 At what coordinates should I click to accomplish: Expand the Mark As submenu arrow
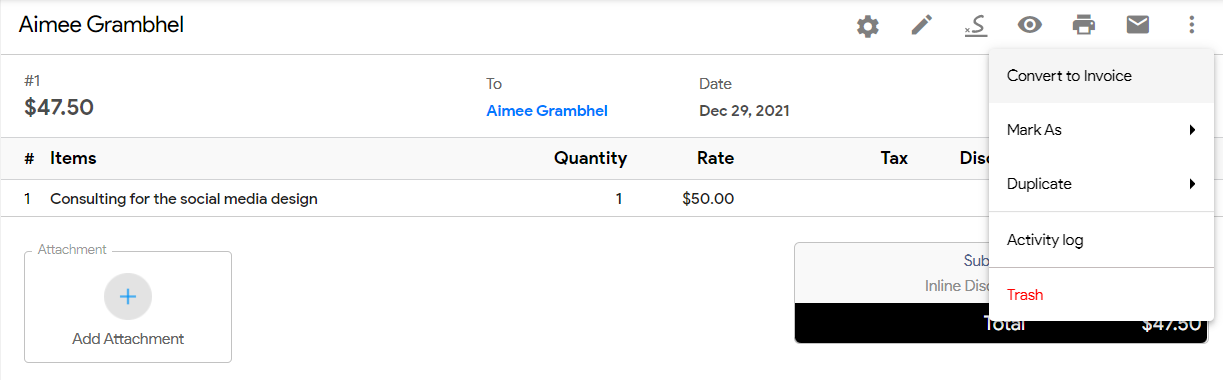pyautogui.click(x=1193, y=130)
